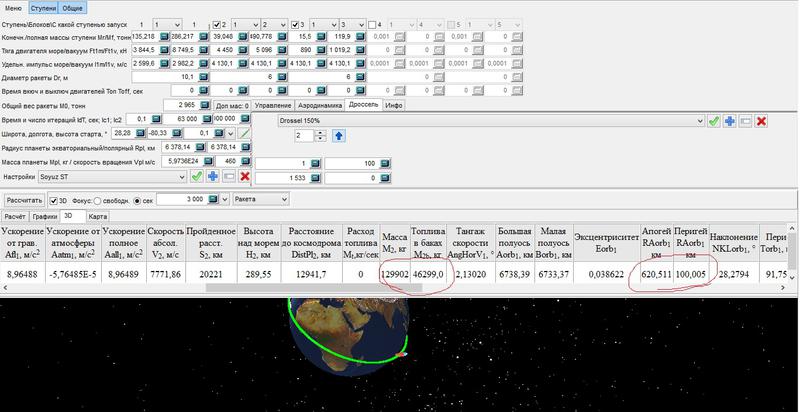Image resolution: width=800 pixels, height=412 pixels.
Task: Switch to the Карта tab
Action: point(97,217)
